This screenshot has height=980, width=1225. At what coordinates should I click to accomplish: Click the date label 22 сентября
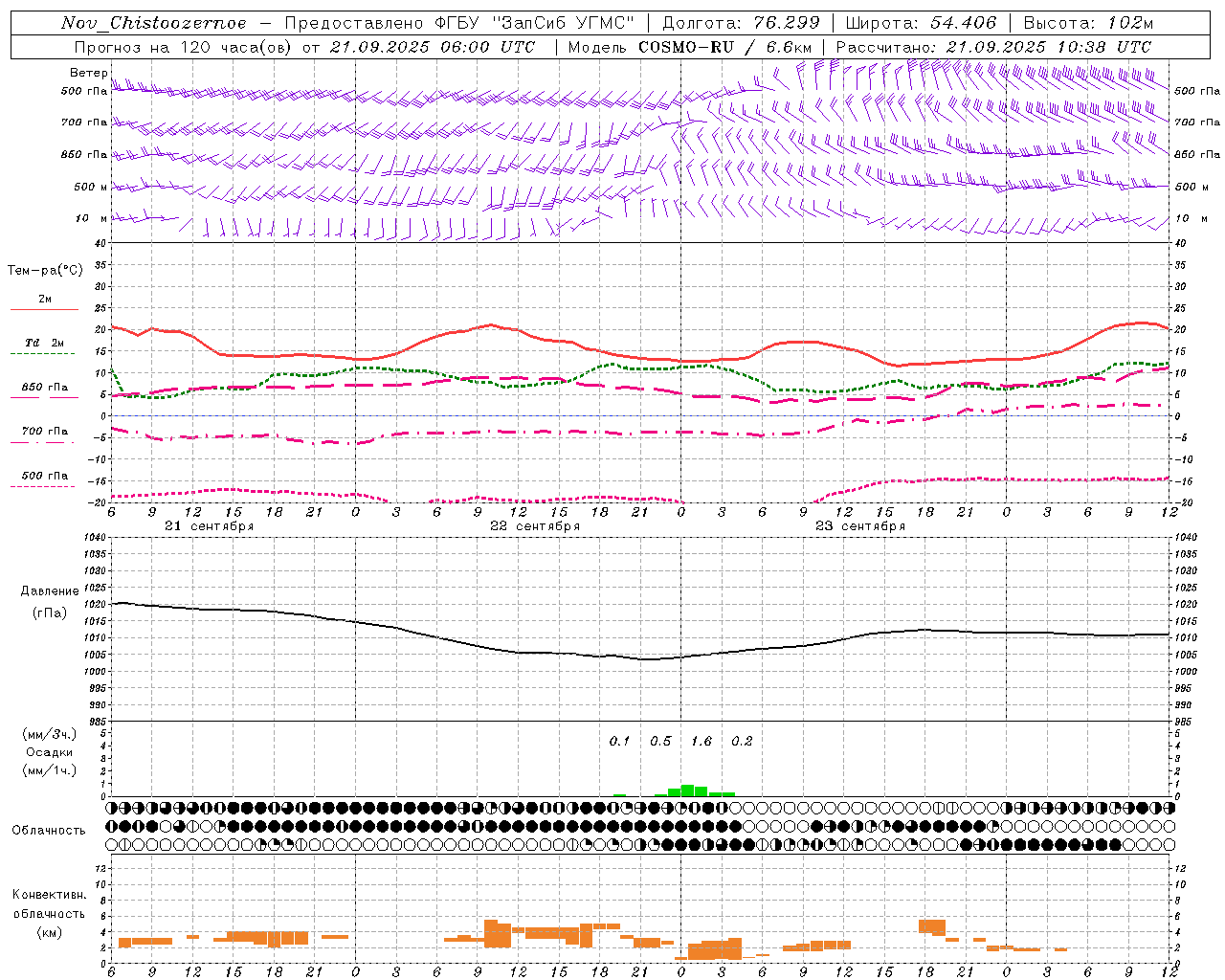click(x=535, y=526)
